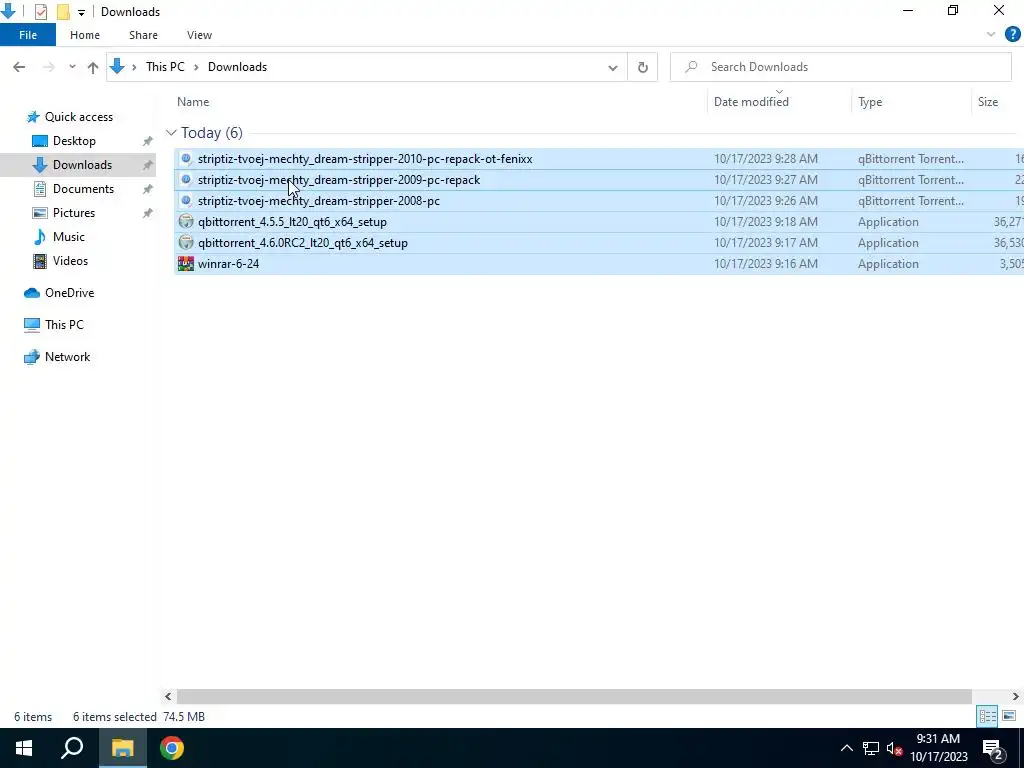
Task: Switch to Large icons view button
Action: pyautogui.click(x=1008, y=716)
